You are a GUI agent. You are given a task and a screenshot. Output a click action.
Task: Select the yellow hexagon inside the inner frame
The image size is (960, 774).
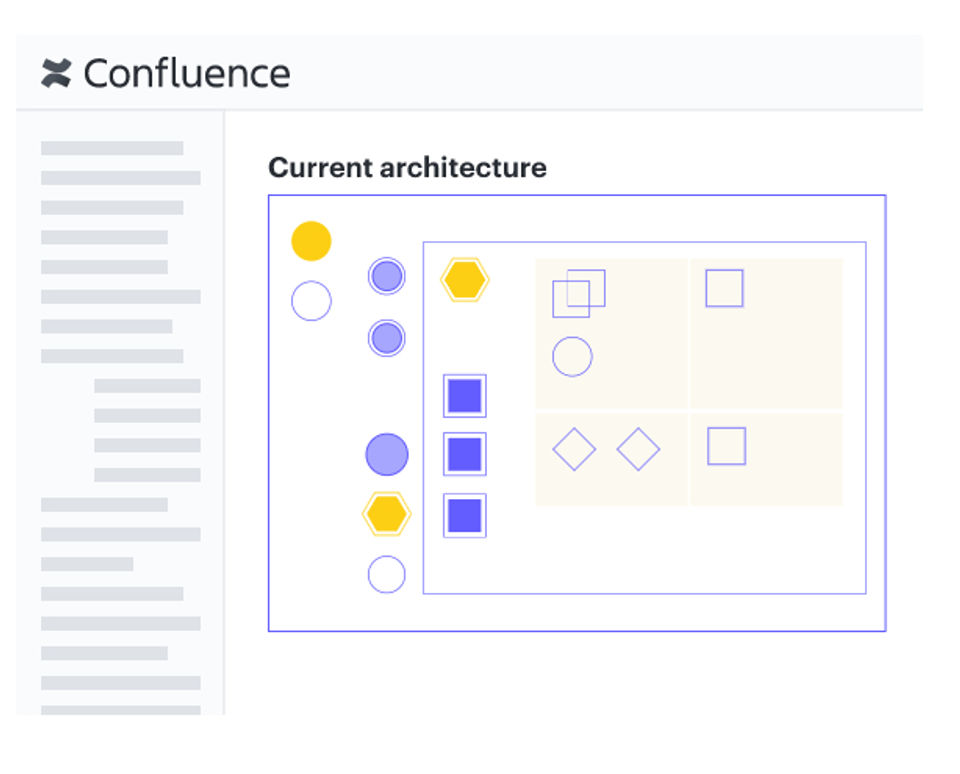(465, 280)
